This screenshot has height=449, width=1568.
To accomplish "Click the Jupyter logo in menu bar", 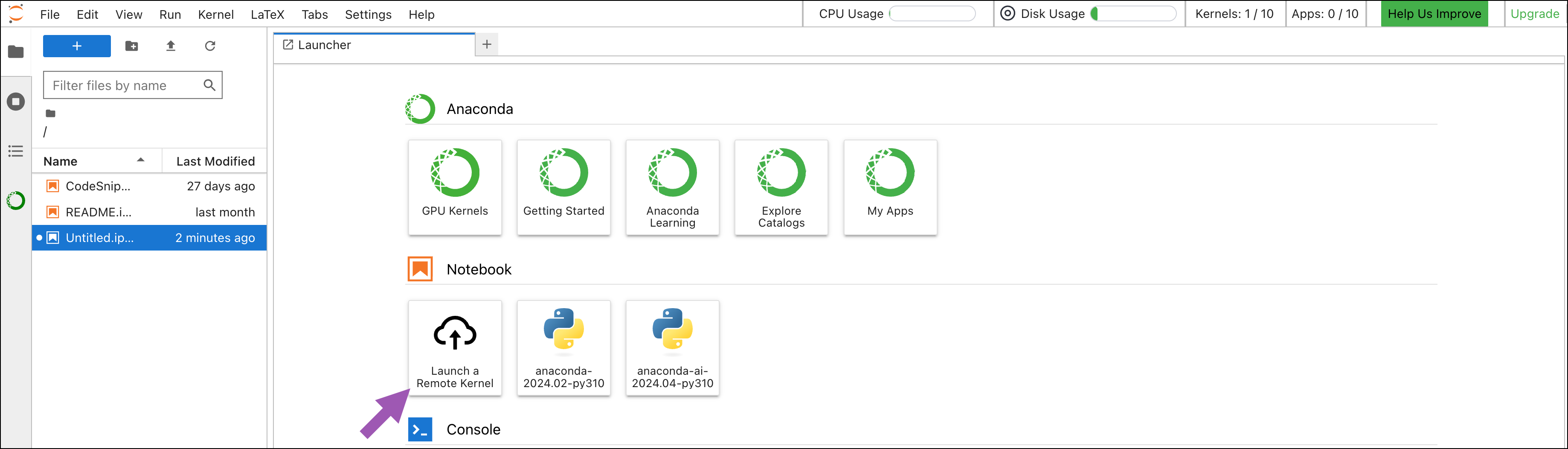I will pyautogui.click(x=17, y=13).
